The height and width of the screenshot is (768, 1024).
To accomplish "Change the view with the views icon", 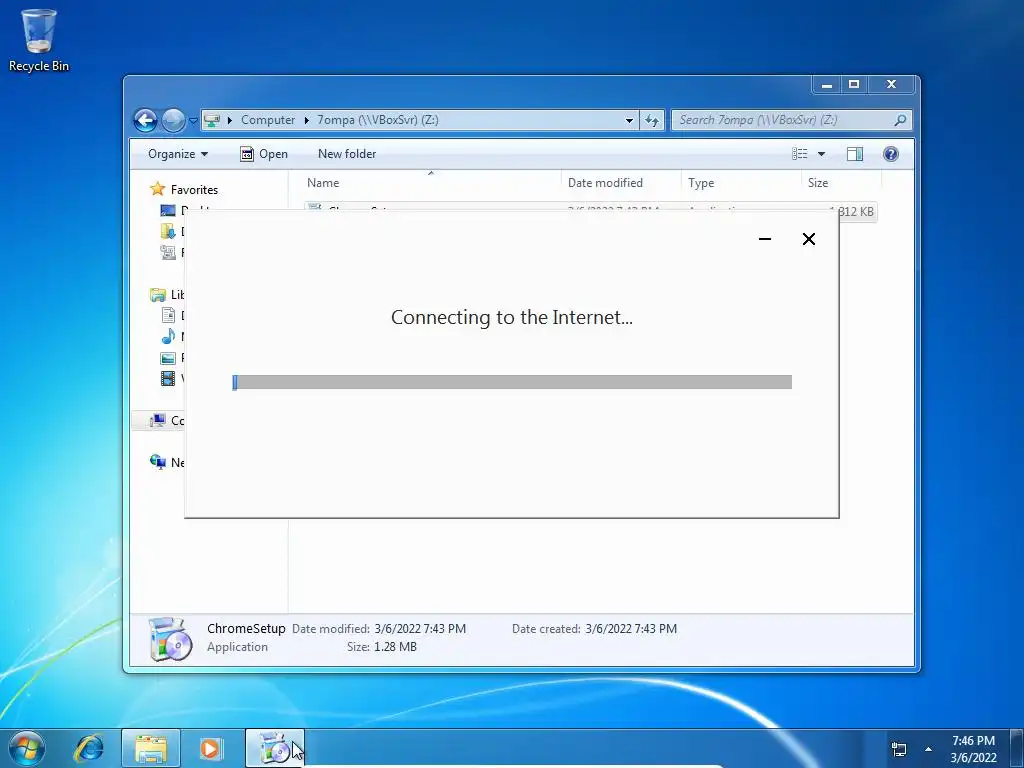I will pyautogui.click(x=799, y=154).
